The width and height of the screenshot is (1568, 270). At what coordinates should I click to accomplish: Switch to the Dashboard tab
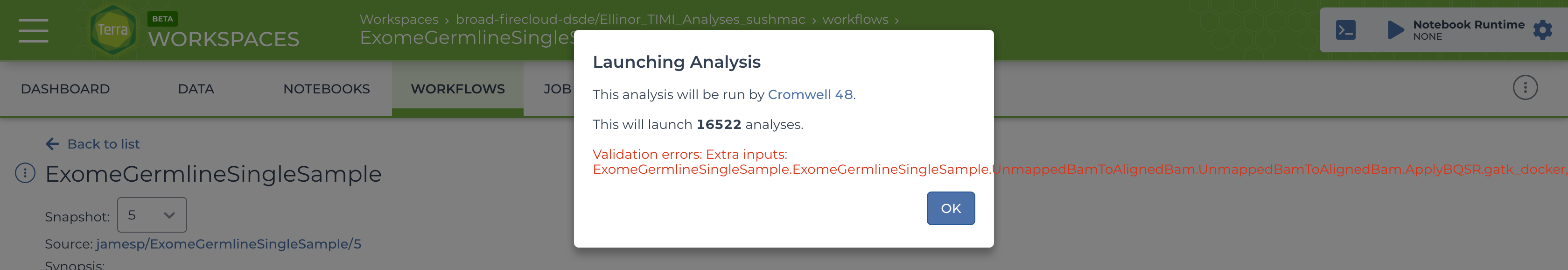point(65,89)
